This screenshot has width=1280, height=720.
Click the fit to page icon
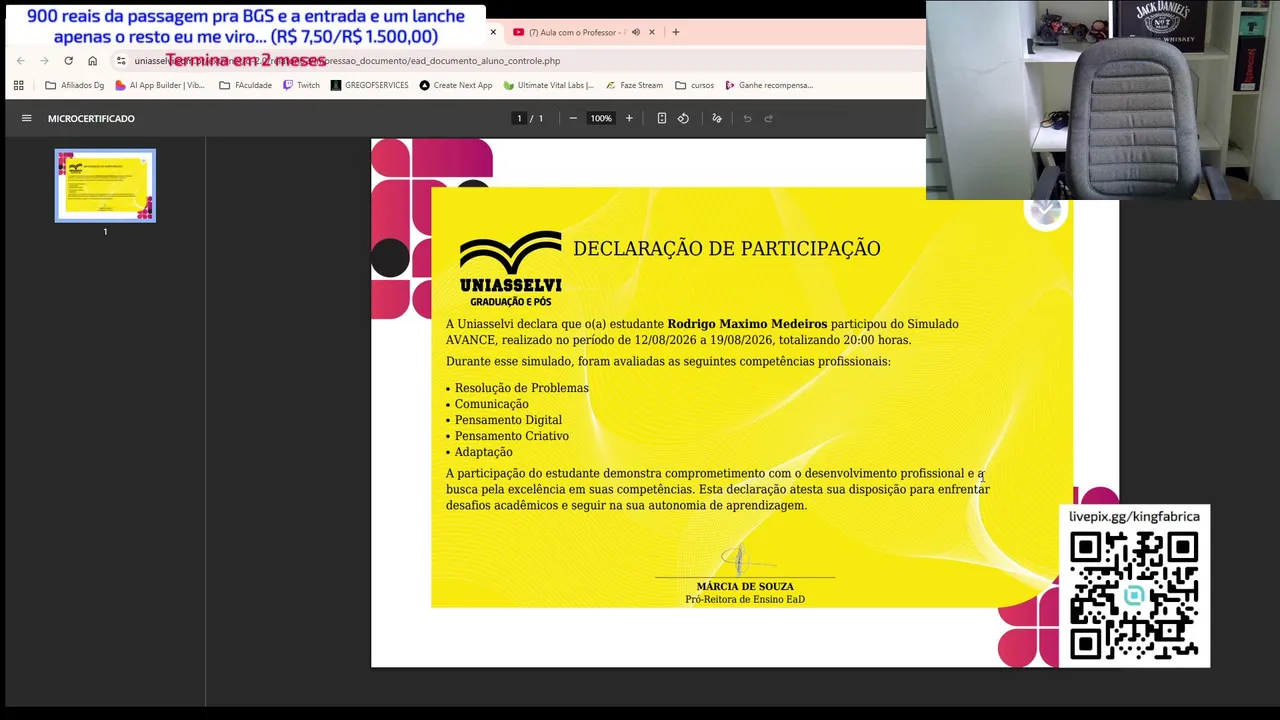click(661, 118)
